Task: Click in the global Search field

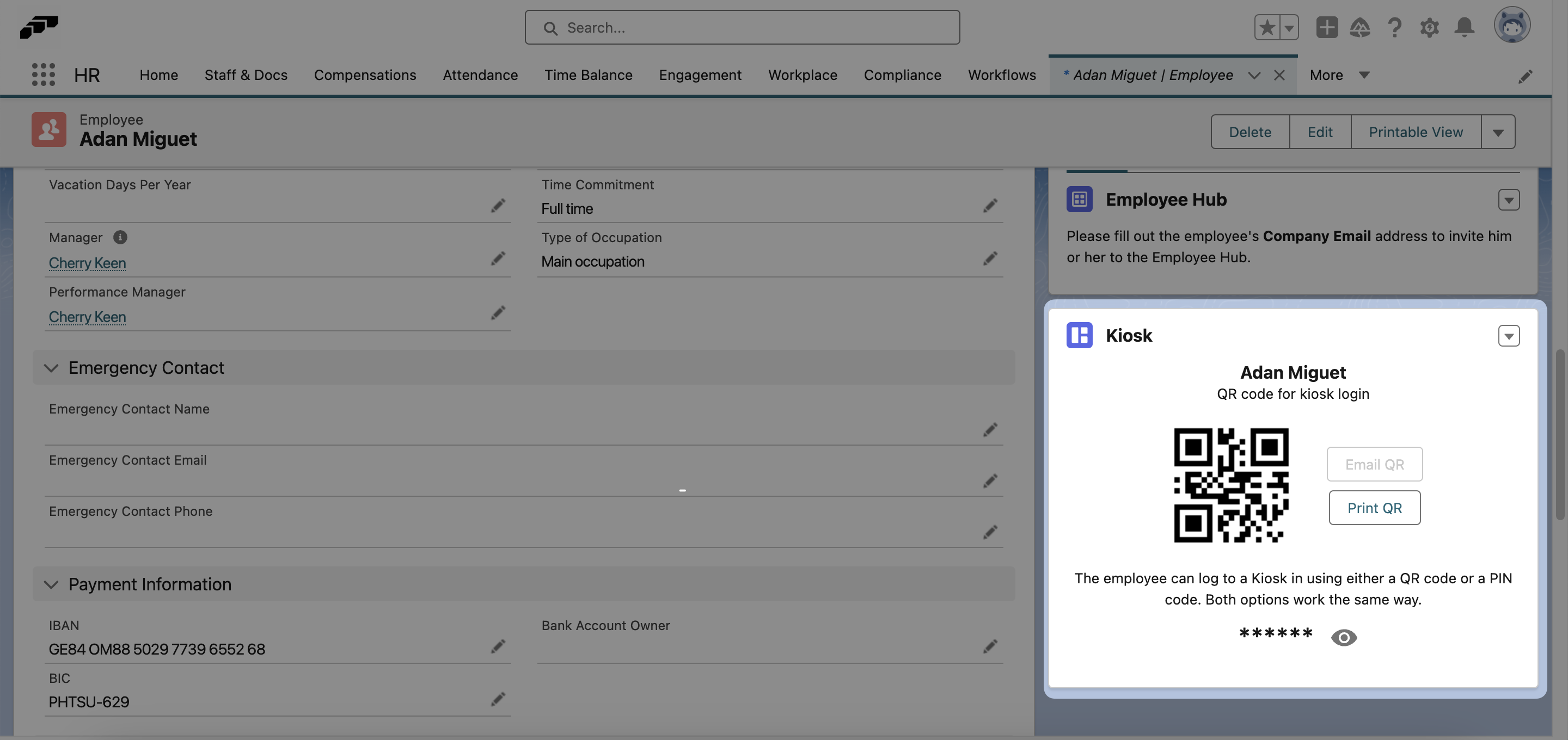Action: [743, 27]
